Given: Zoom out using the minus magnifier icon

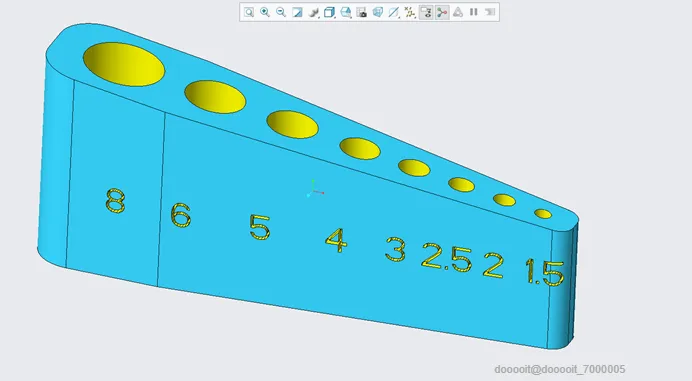Looking at the screenshot, I should tap(281, 12).
